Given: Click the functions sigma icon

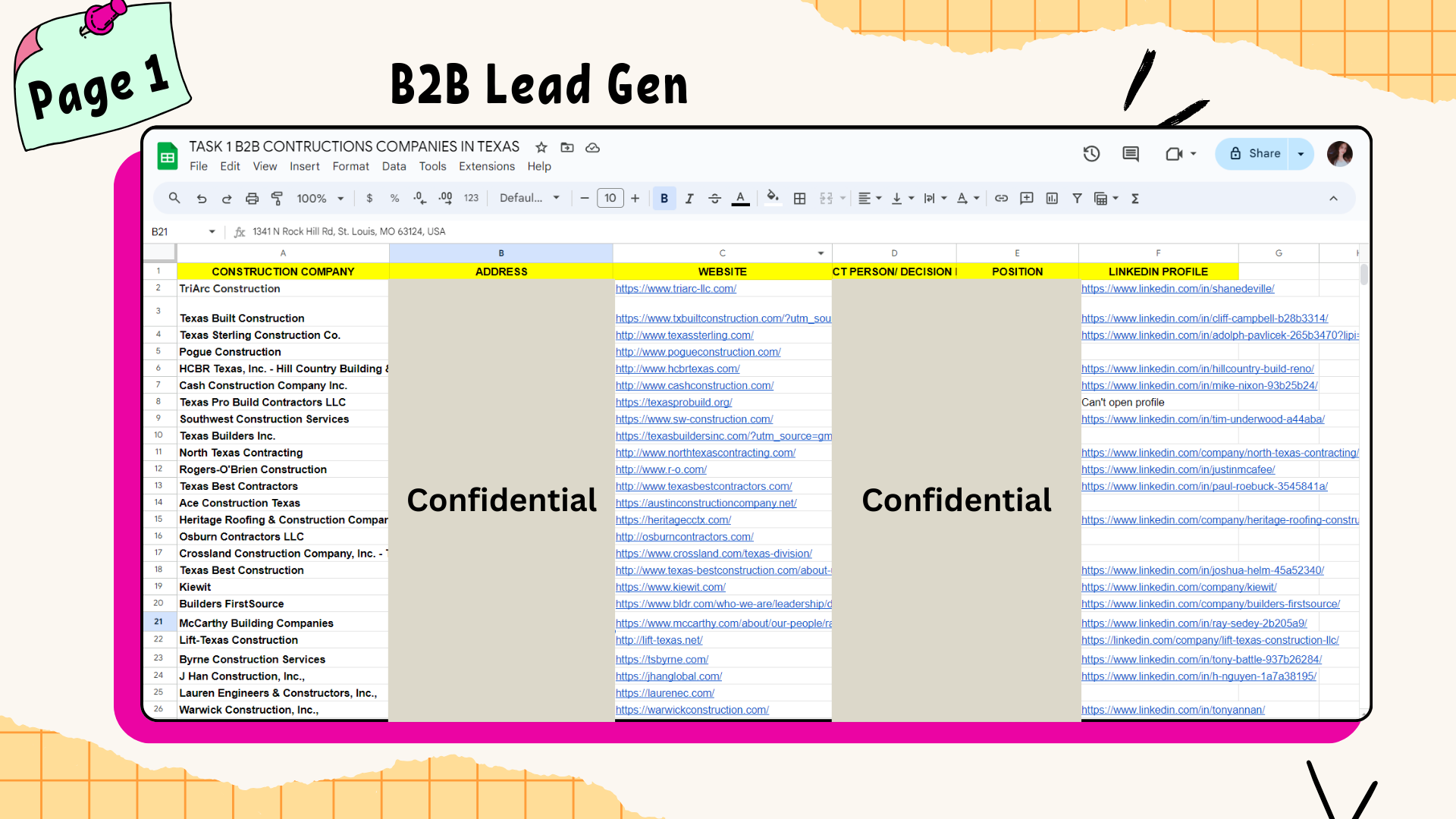Looking at the screenshot, I should click(1135, 199).
